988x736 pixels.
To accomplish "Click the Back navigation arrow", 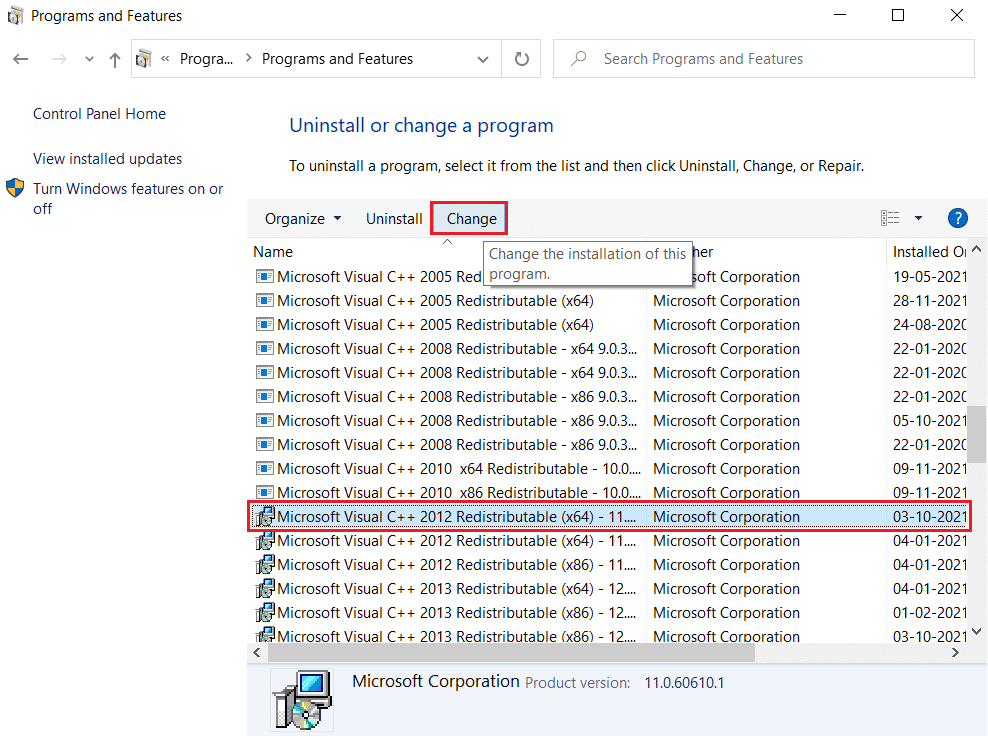I will [x=21, y=59].
